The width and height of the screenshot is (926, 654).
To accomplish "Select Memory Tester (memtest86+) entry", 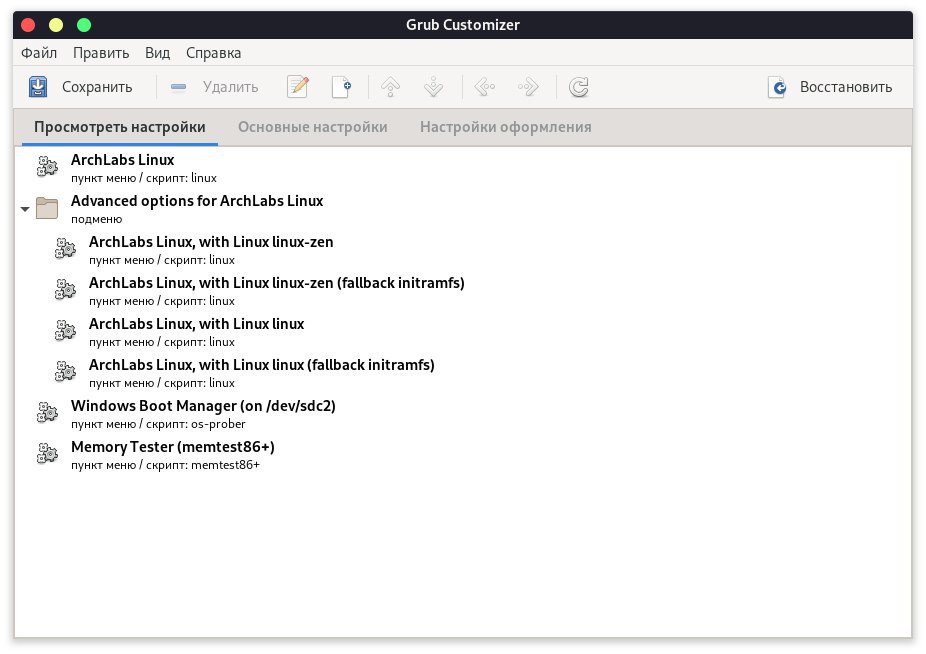I will 172,447.
